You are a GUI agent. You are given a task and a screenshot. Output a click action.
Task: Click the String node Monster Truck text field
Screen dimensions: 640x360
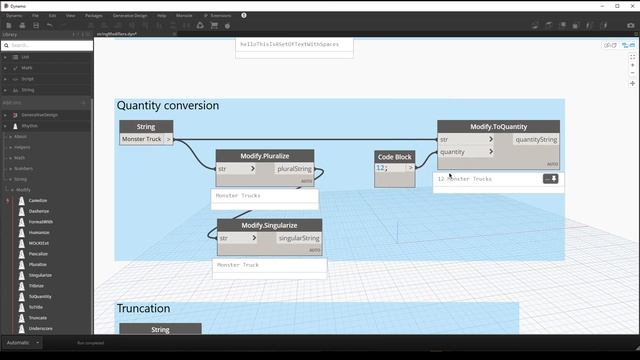point(142,139)
